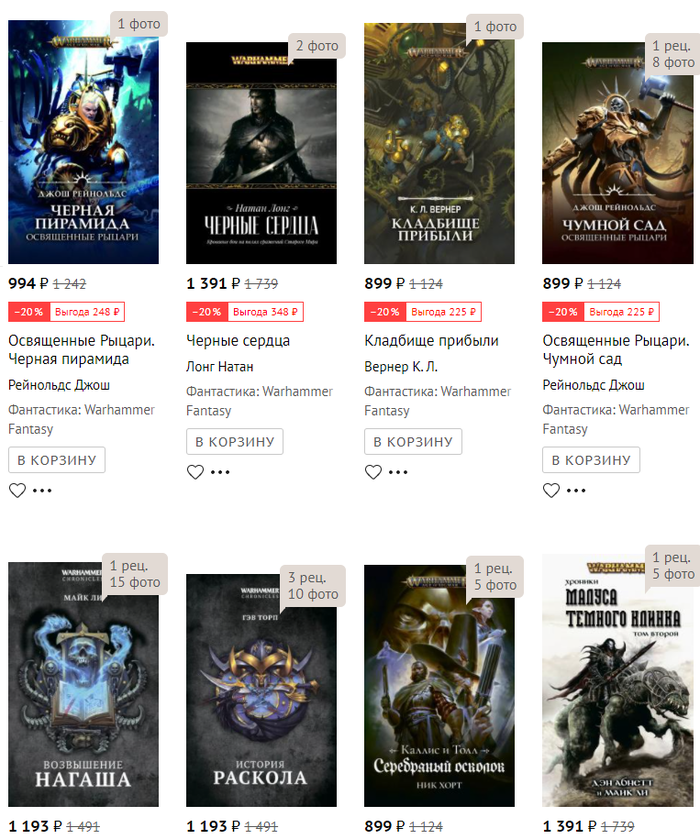Click heart icon under Чумной сад

pyautogui.click(x=551, y=490)
